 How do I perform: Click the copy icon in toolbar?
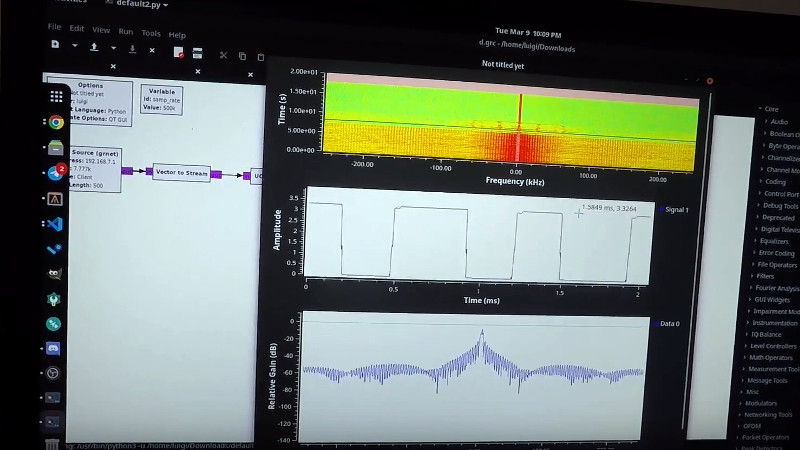click(243, 56)
